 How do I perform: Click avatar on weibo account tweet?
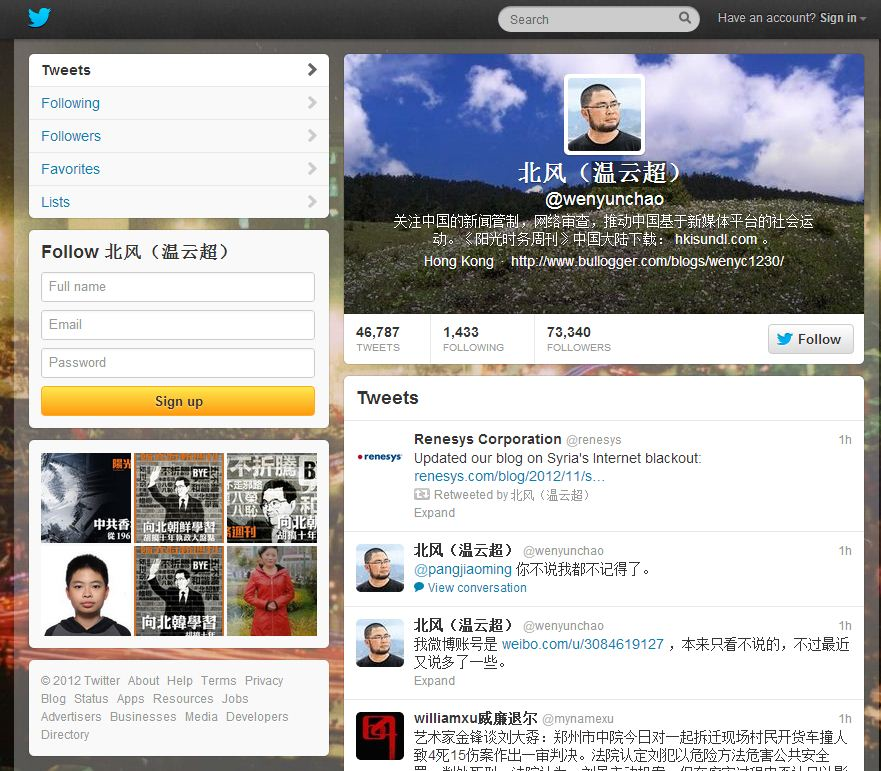point(380,643)
